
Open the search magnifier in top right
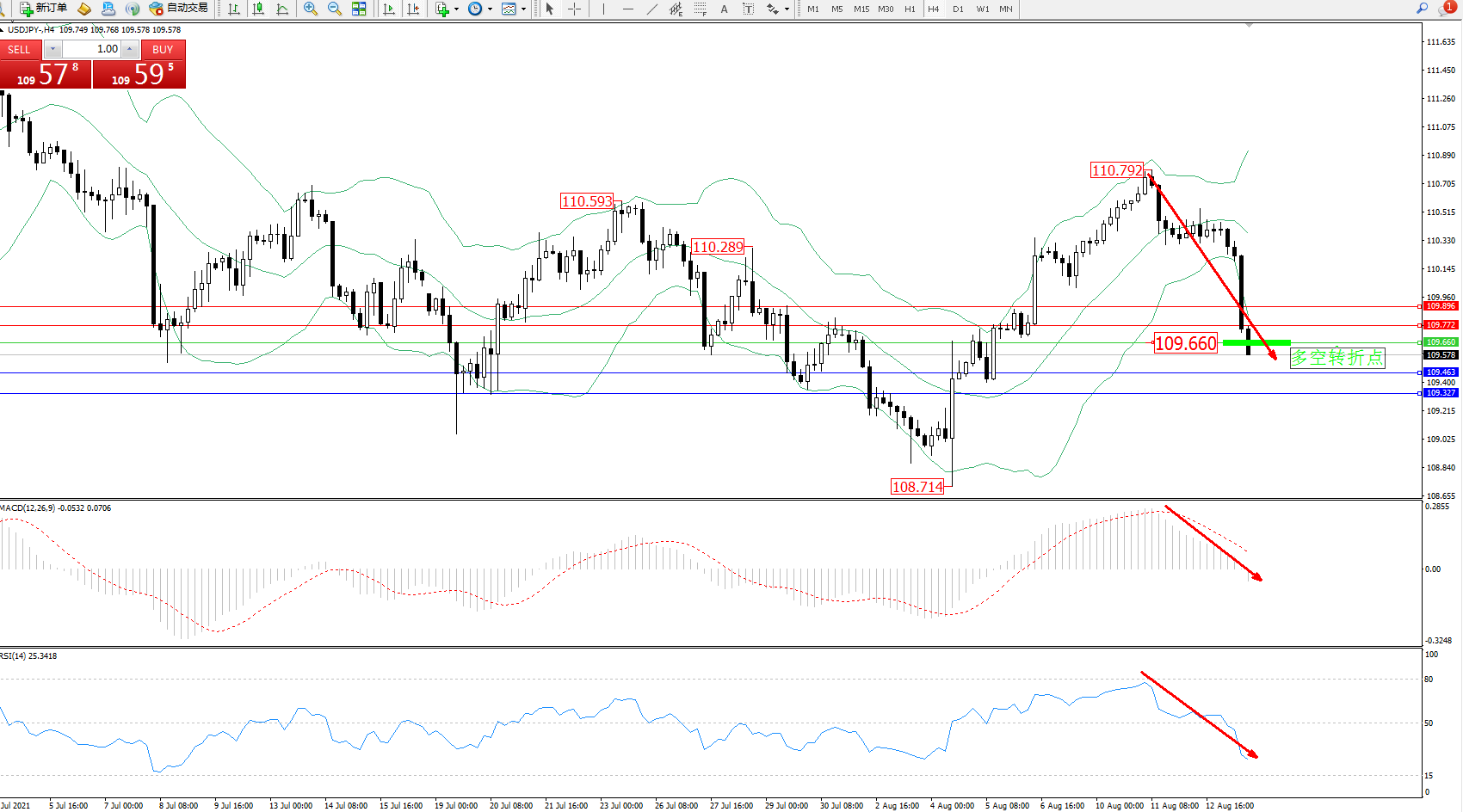[x=1423, y=9]
